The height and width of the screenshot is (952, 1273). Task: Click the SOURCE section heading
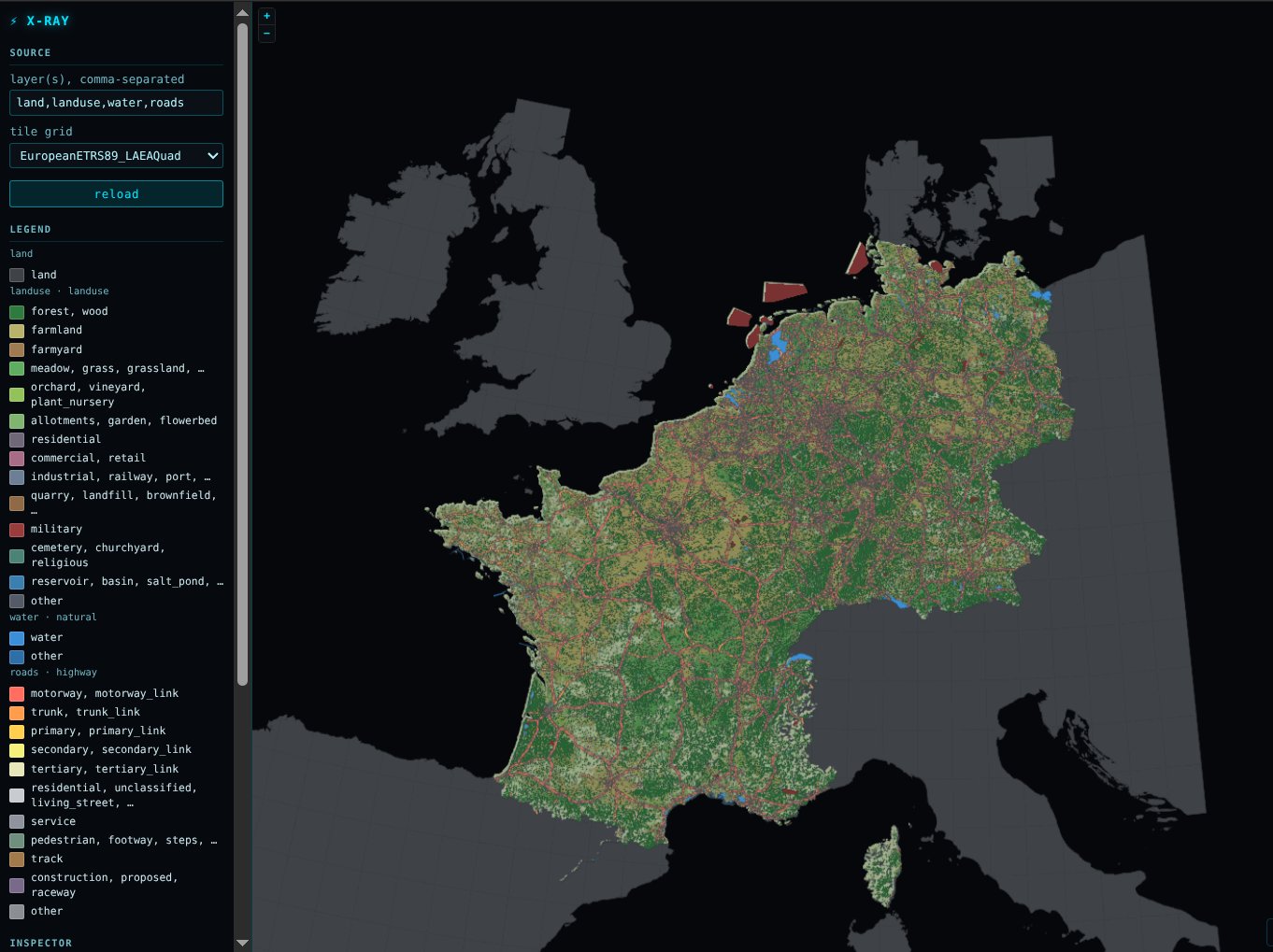(31, 53)
